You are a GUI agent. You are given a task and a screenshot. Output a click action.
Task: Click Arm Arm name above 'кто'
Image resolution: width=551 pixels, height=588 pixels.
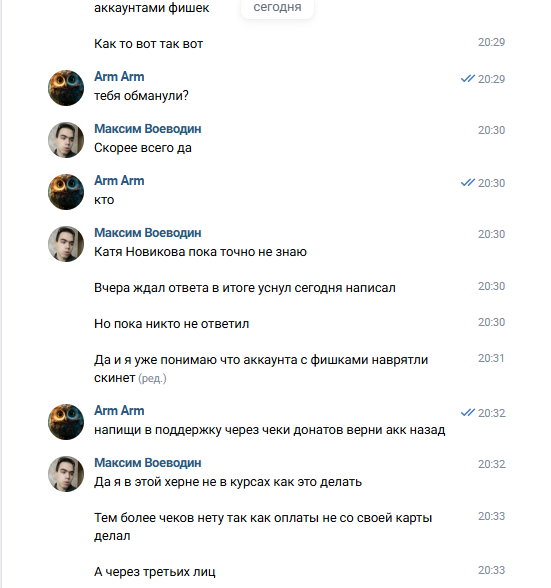pyautogui.click(x=119, y=180)
